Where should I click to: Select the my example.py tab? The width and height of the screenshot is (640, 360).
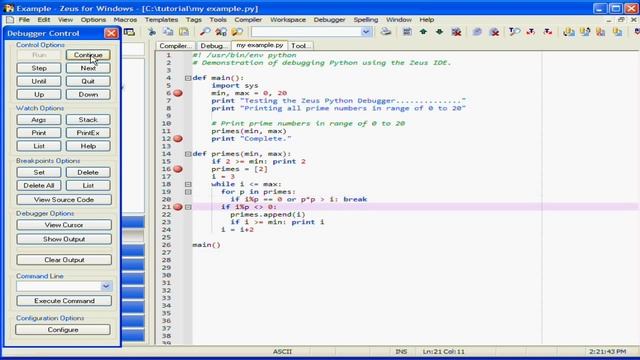[260, 45]
